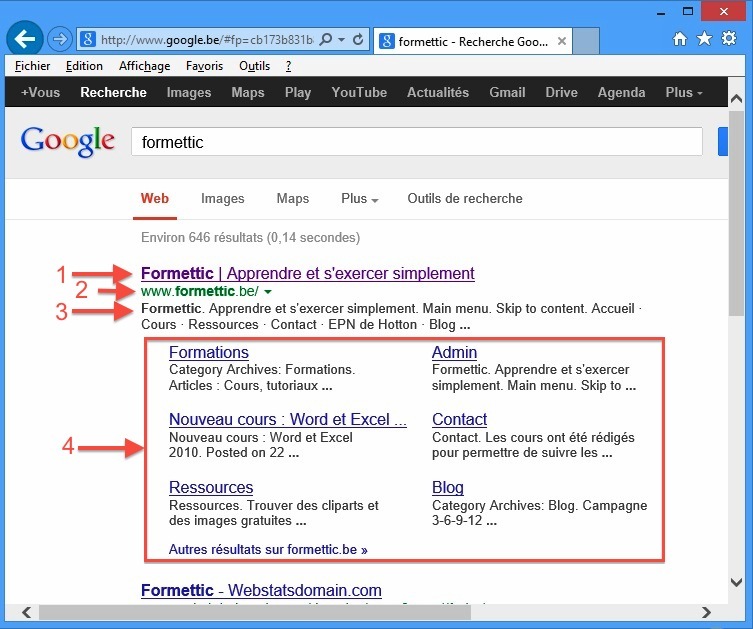Open the address bar history dropdown arrow

coord(341,39)
